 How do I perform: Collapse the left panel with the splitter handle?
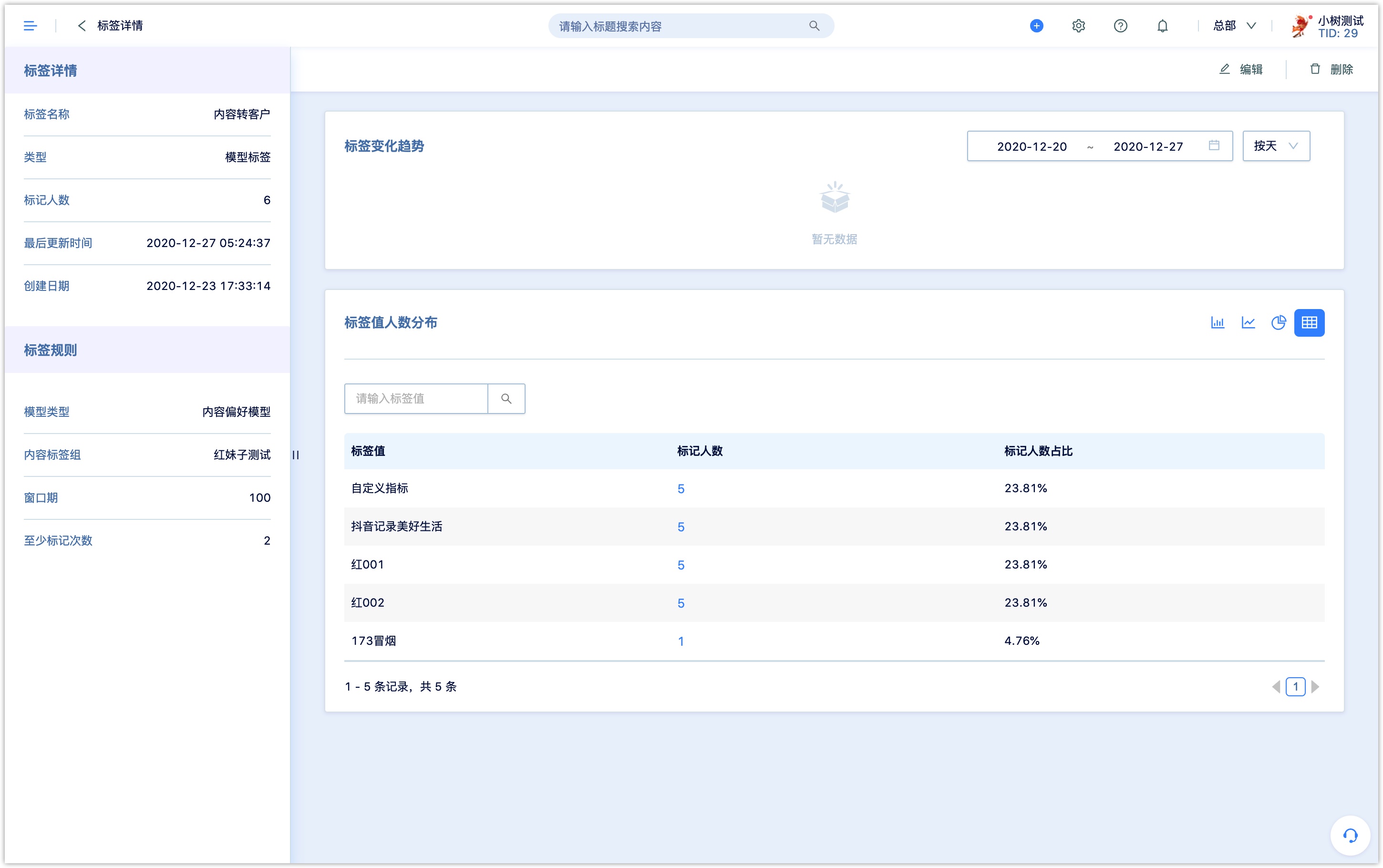(296, 455)
